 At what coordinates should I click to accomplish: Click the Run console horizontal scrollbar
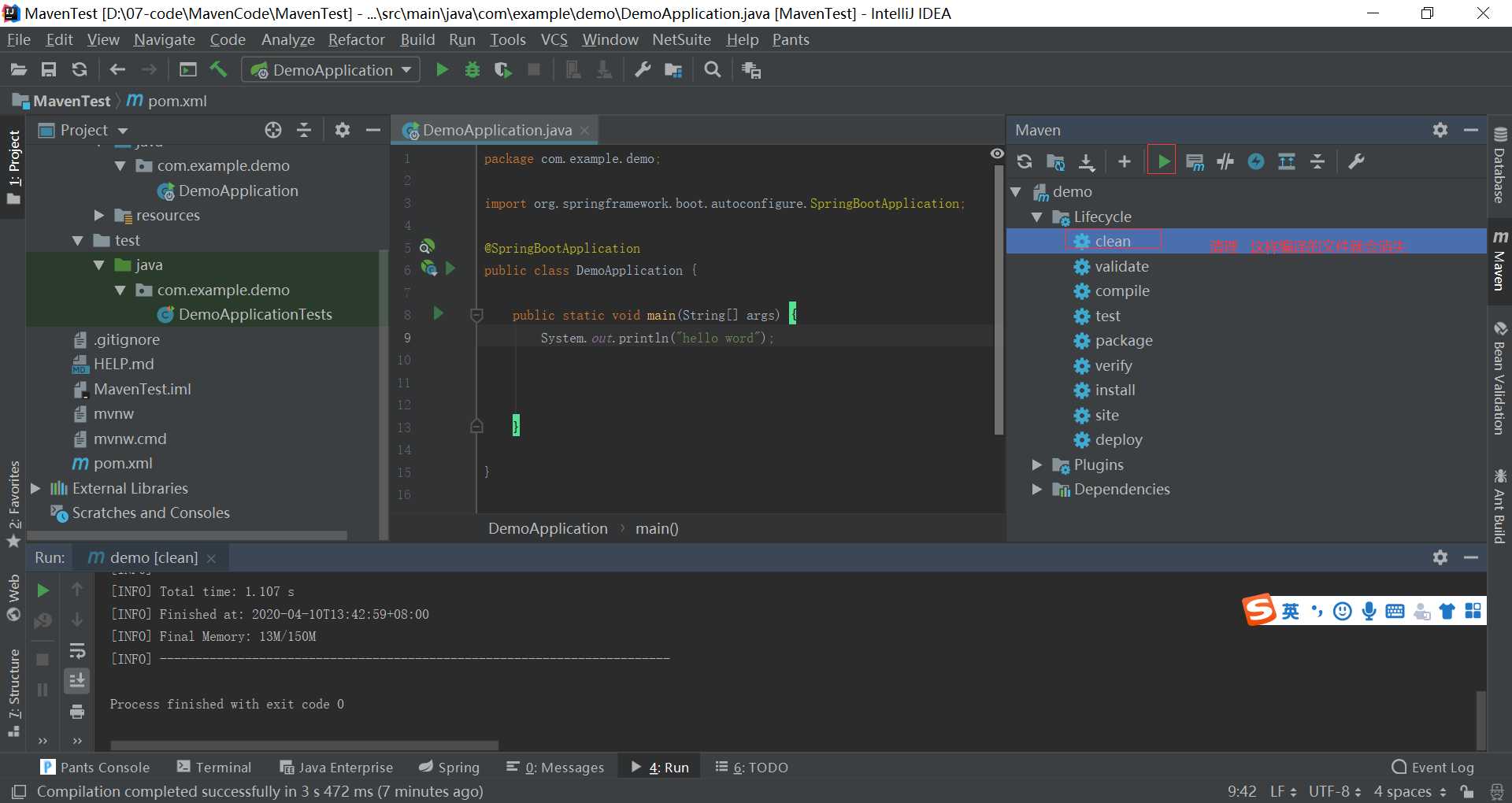tap(304, 744)
